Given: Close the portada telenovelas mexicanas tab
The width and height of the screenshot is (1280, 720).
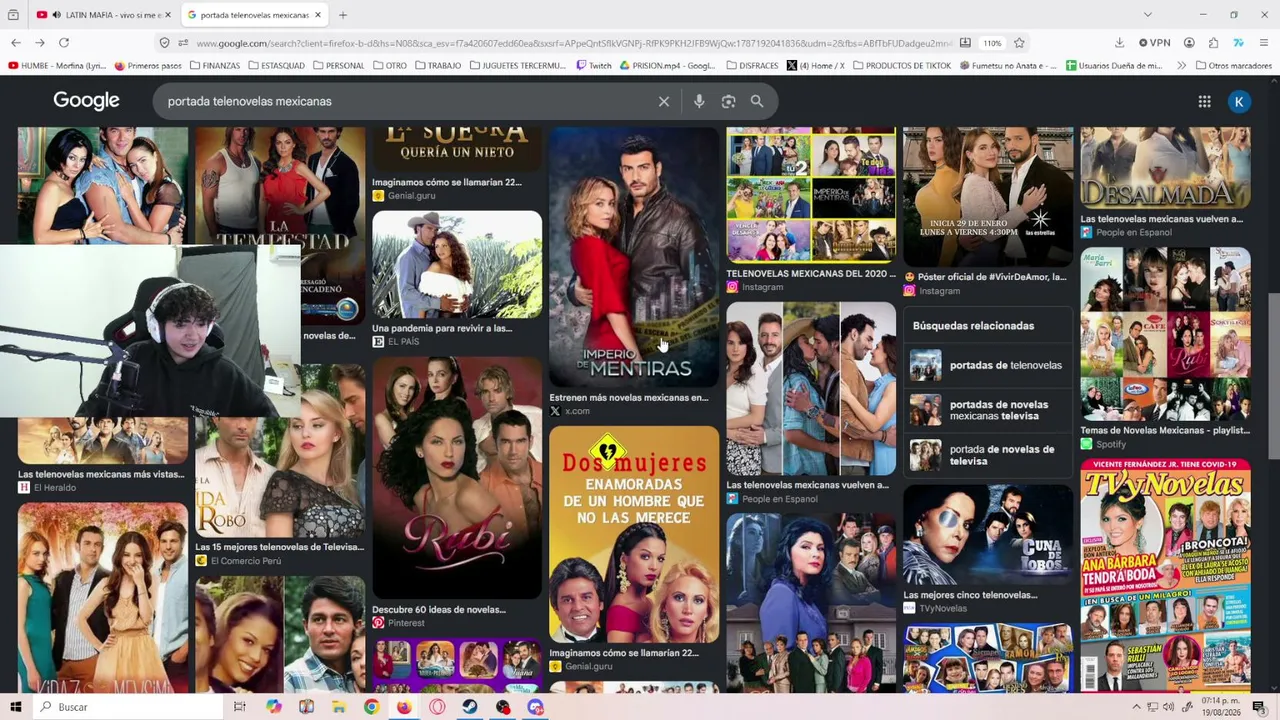Looking at the screenshot, I should pyautogui.click(x=318, y=15).
